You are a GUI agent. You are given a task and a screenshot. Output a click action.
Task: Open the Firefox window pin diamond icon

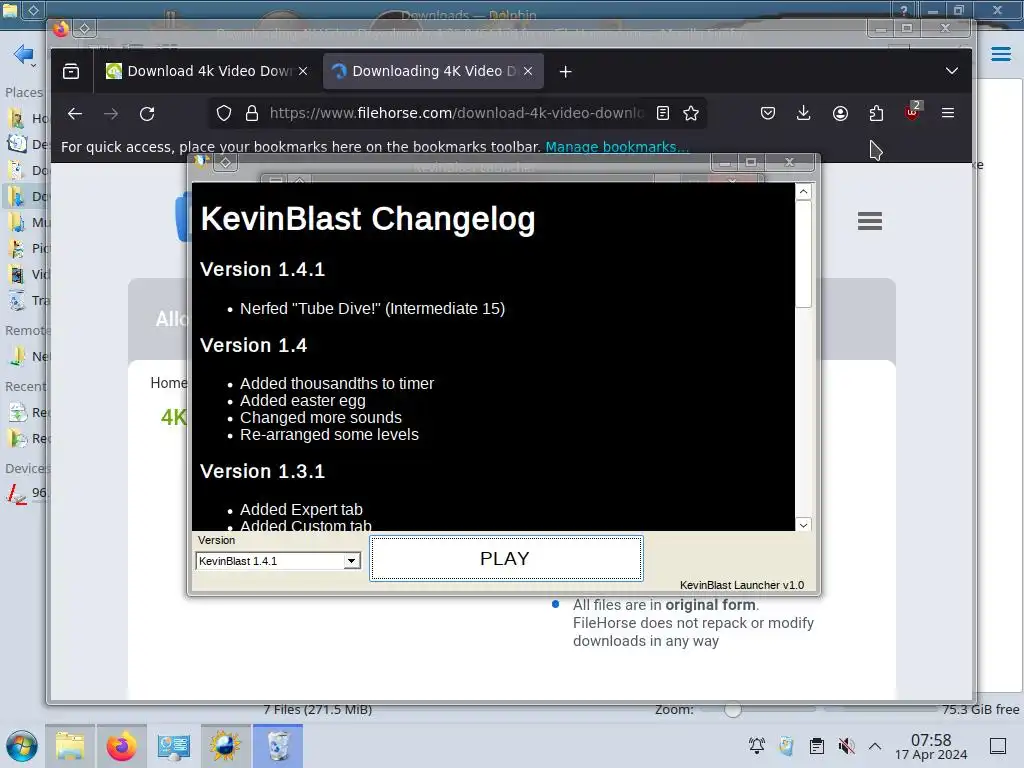84,28
